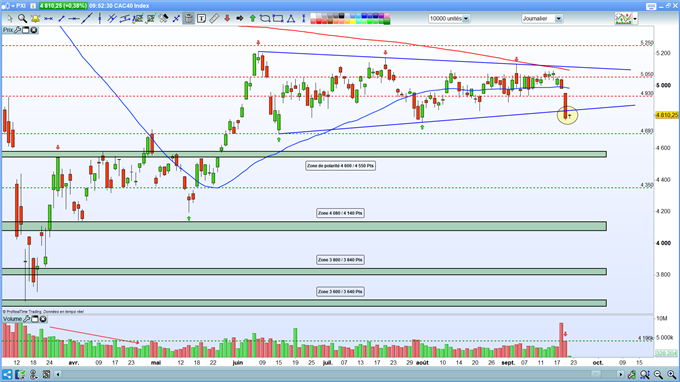
Task: Zoom out with the minus magnifier
Action: click(x=658, y=374)
